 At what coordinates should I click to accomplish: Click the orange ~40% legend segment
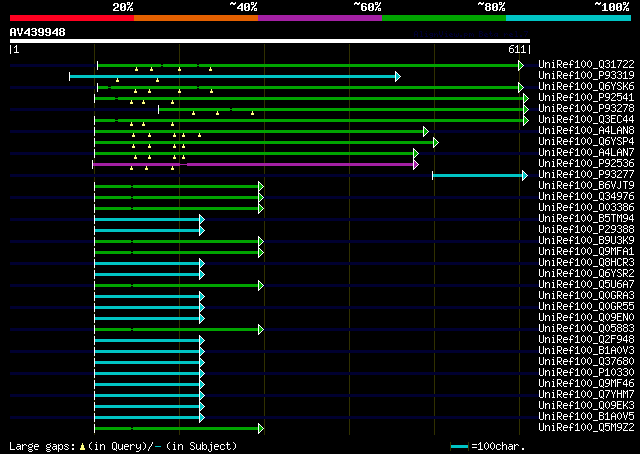[196, 18]
